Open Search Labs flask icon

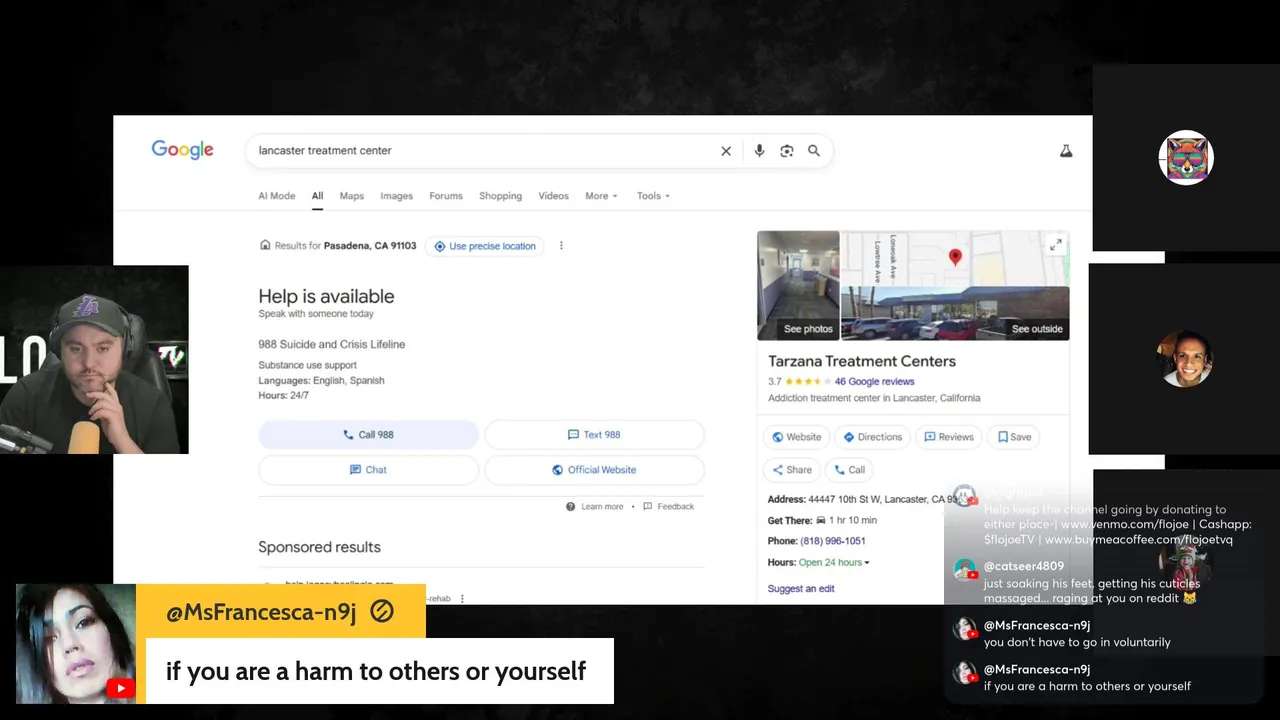coord(1066,151)
